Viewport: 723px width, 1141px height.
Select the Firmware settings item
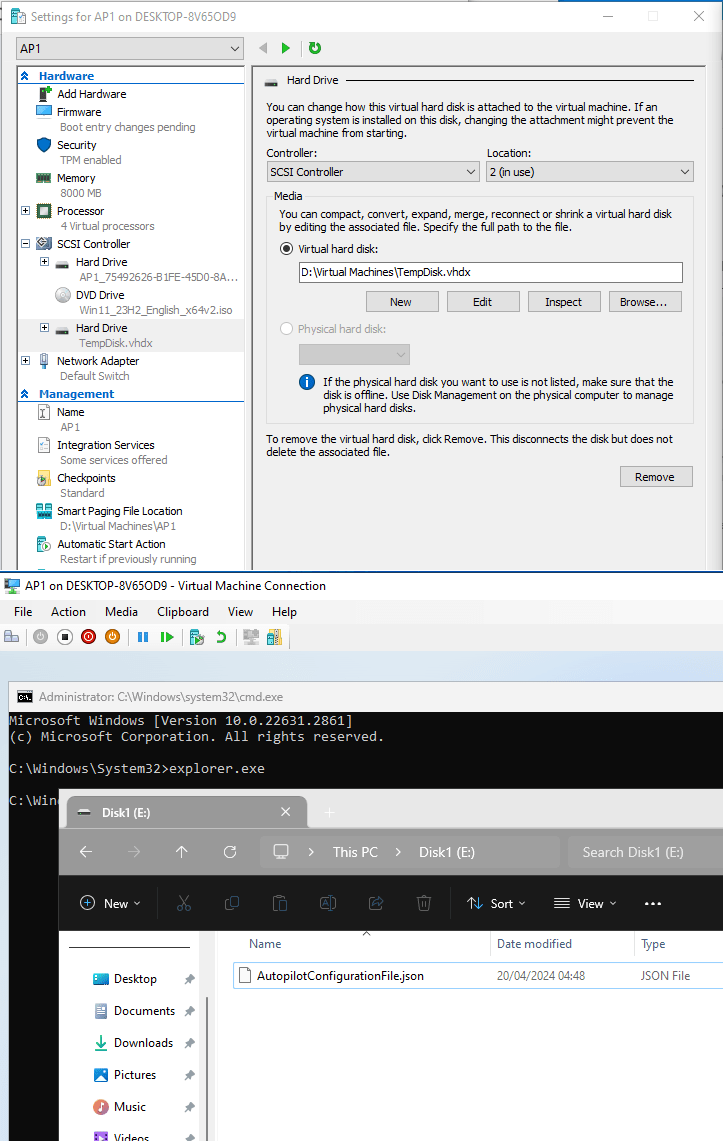click(79, 112)
